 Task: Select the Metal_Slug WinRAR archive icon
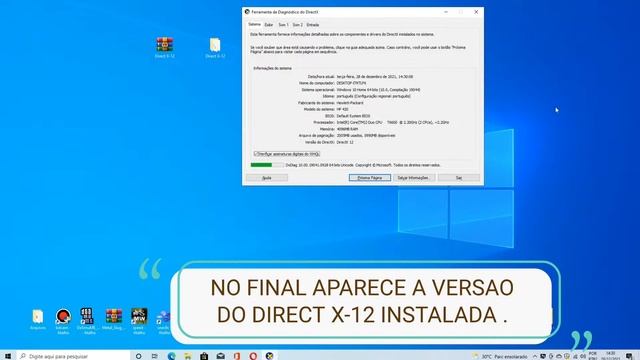114,319
